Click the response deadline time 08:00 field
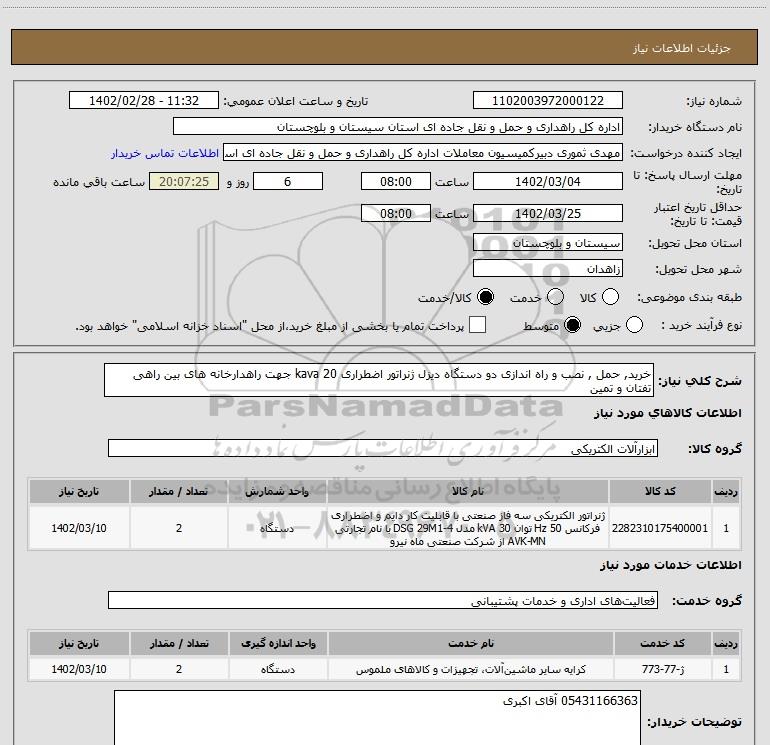Screen dimensions: 770x745 (x=396, y=182)
